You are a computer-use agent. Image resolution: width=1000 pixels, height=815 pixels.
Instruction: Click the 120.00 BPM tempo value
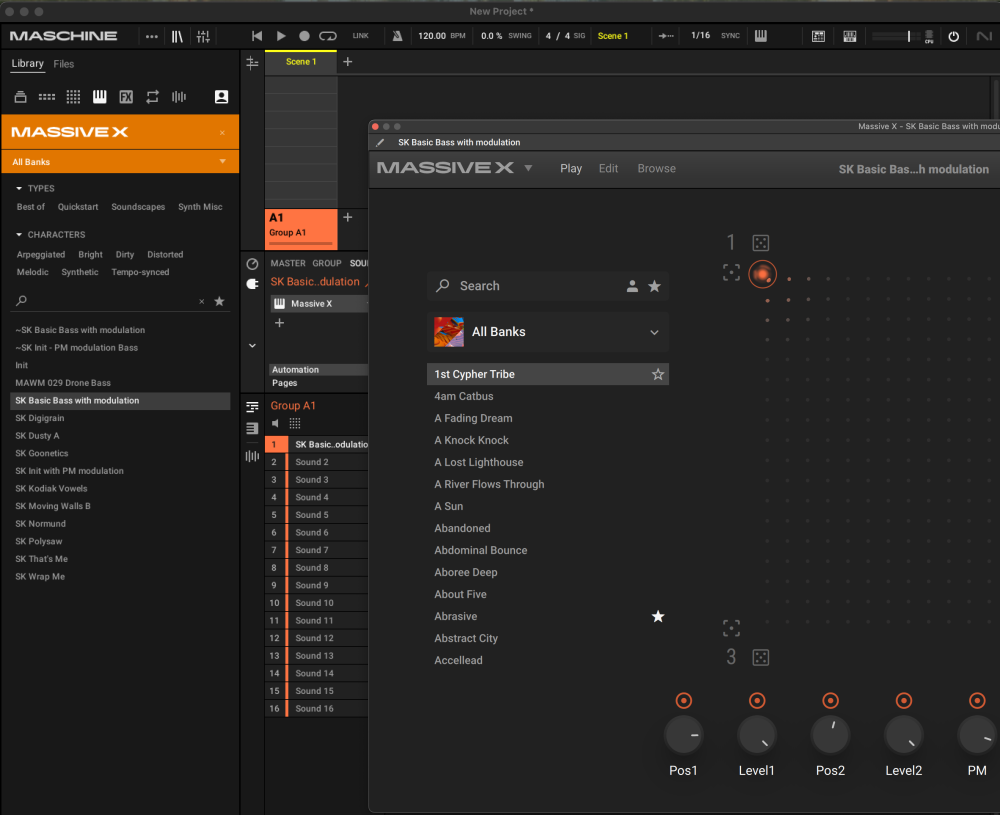[x=432, y=36]
